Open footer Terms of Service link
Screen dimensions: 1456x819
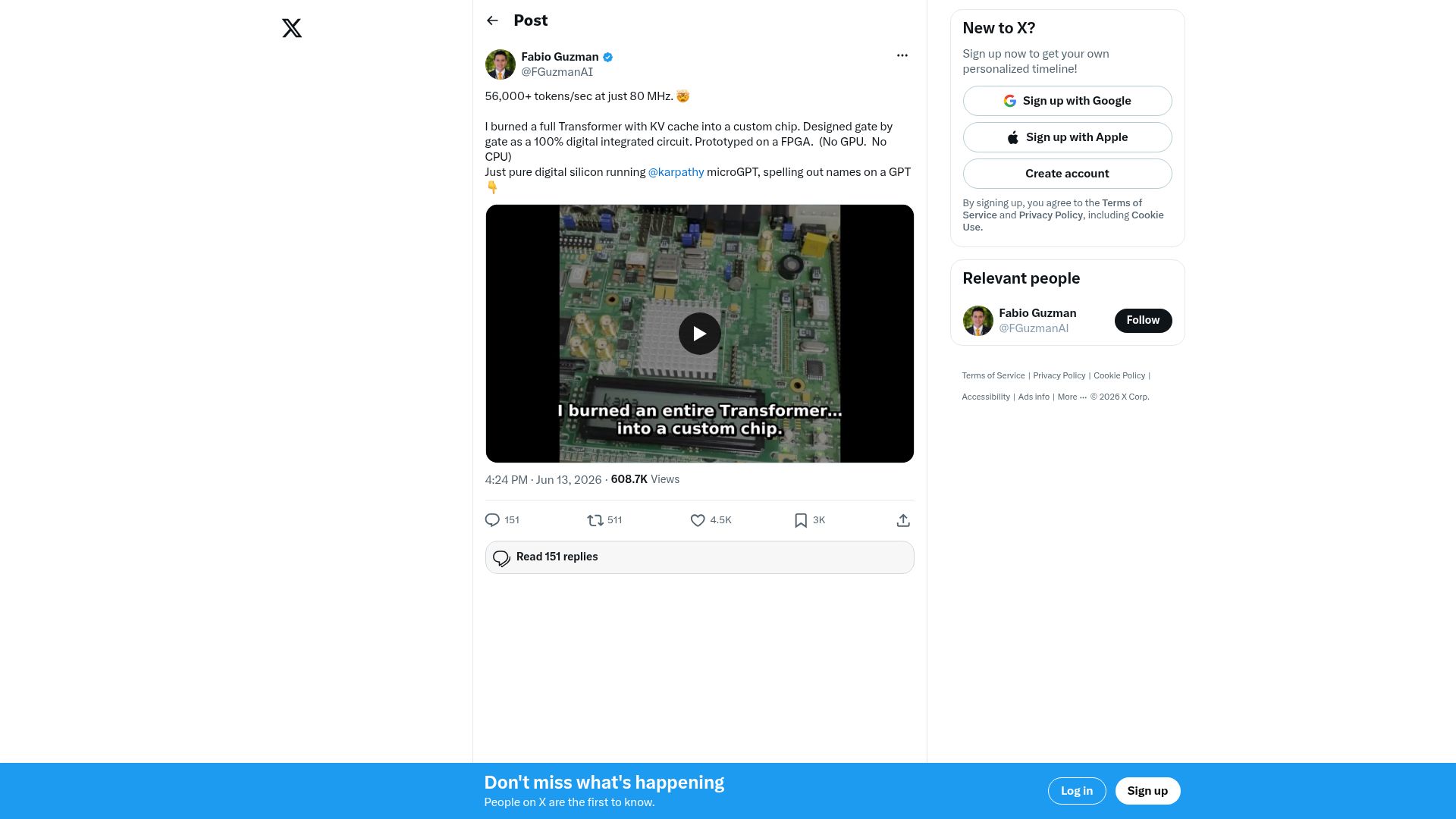click(x=993, y=376)
